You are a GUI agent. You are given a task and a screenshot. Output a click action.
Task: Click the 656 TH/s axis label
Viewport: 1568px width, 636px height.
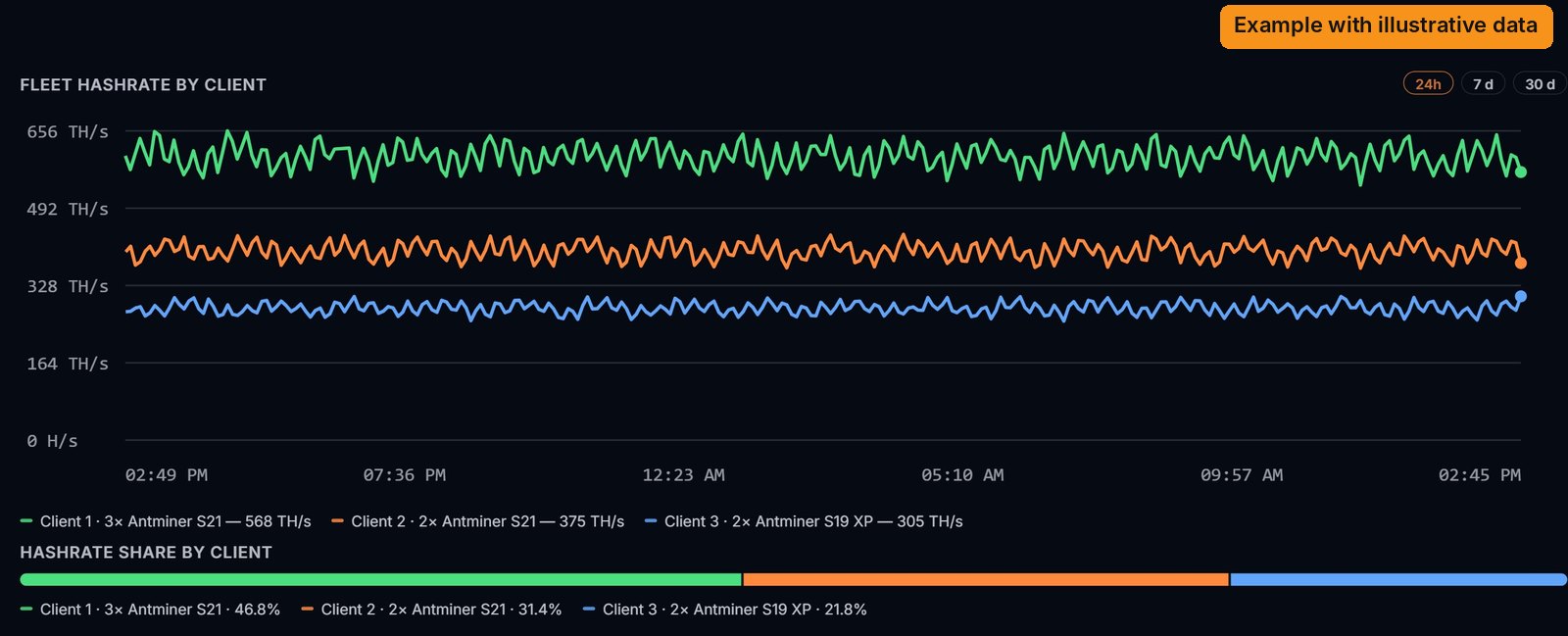pos(68,131)
